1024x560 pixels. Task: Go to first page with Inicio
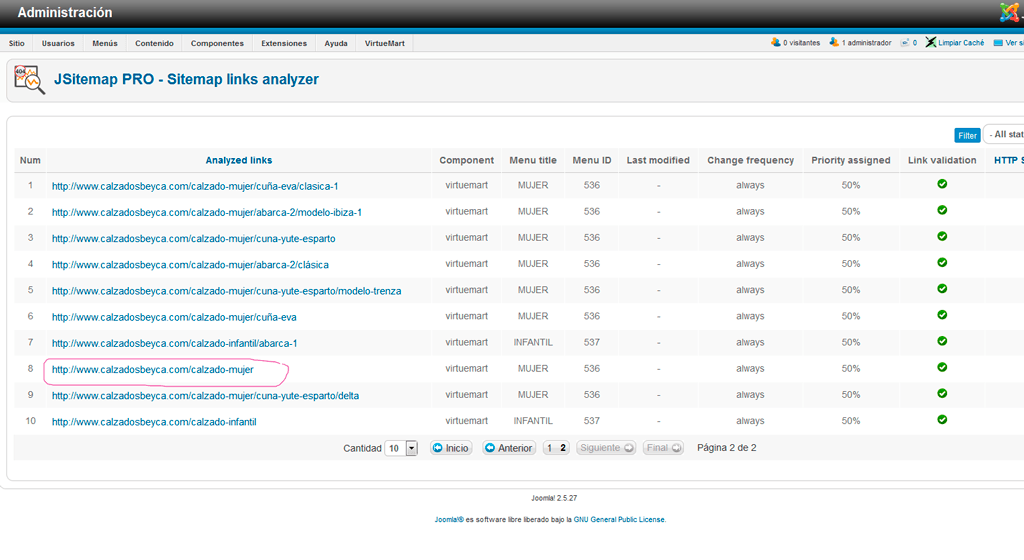(x=451, y=448)
